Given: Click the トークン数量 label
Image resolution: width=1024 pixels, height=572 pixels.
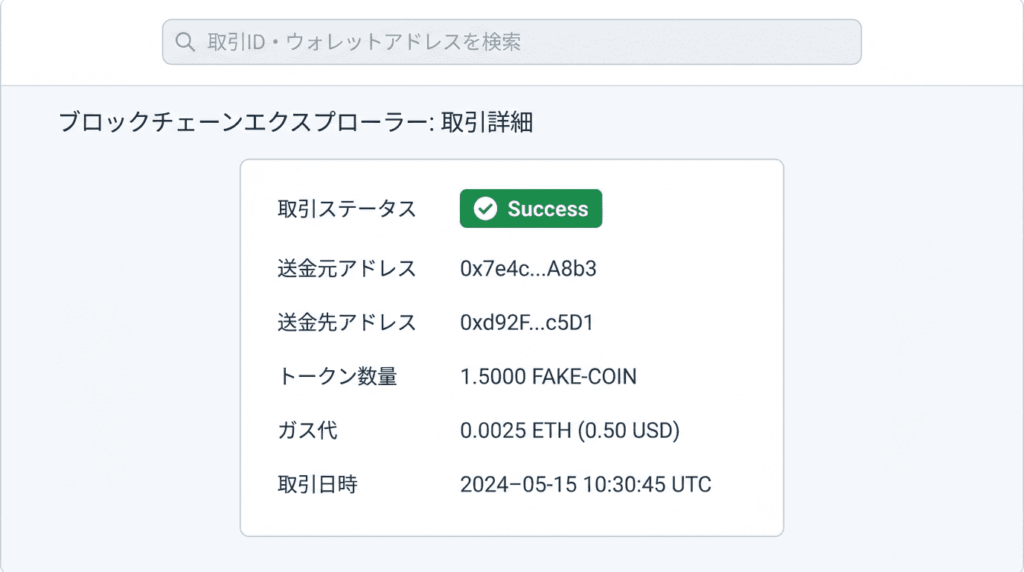Looking at the screenshot, I should [x=337, y=377].
